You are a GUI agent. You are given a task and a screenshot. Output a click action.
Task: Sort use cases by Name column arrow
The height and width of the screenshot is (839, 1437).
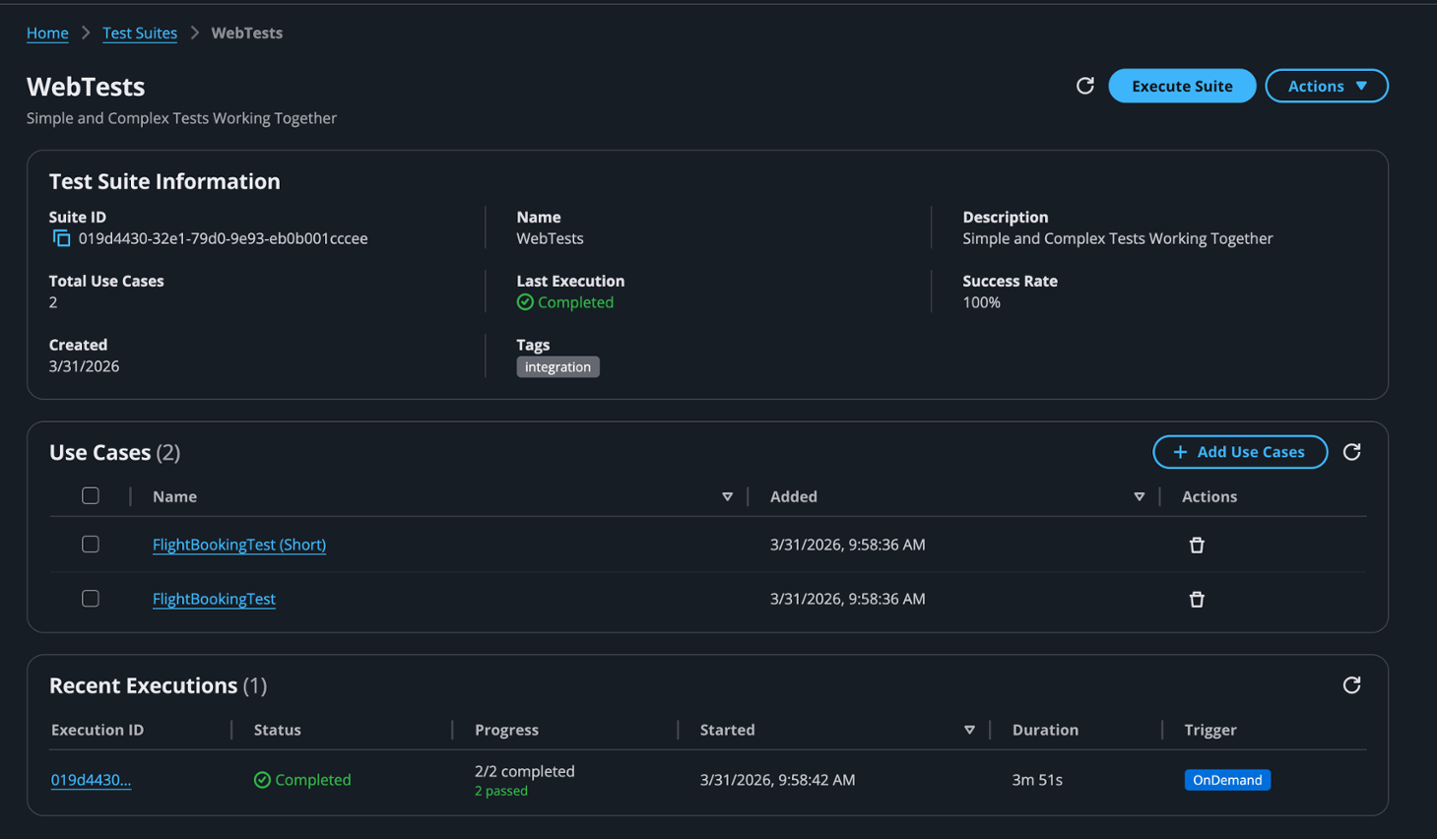[727, 497]
